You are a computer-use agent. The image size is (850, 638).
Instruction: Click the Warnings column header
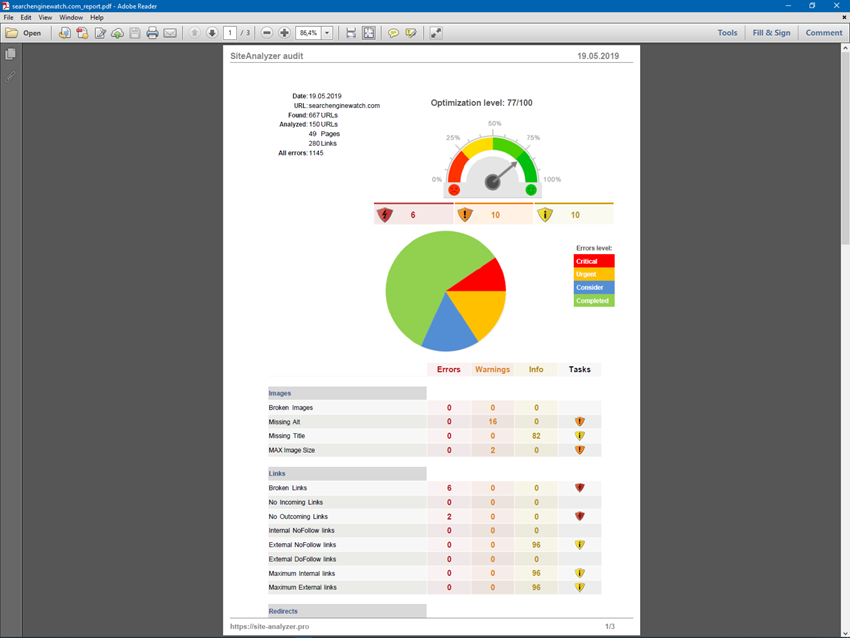coord(492,369)
